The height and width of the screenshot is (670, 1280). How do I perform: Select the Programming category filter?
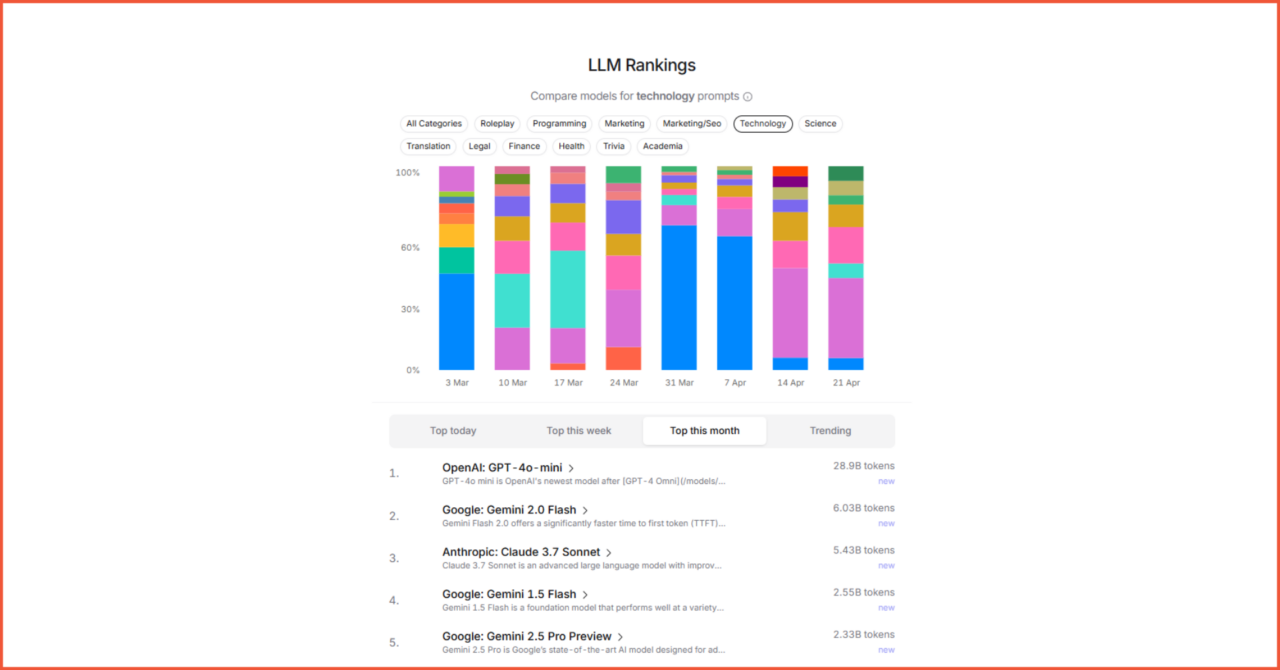[559, 124]
